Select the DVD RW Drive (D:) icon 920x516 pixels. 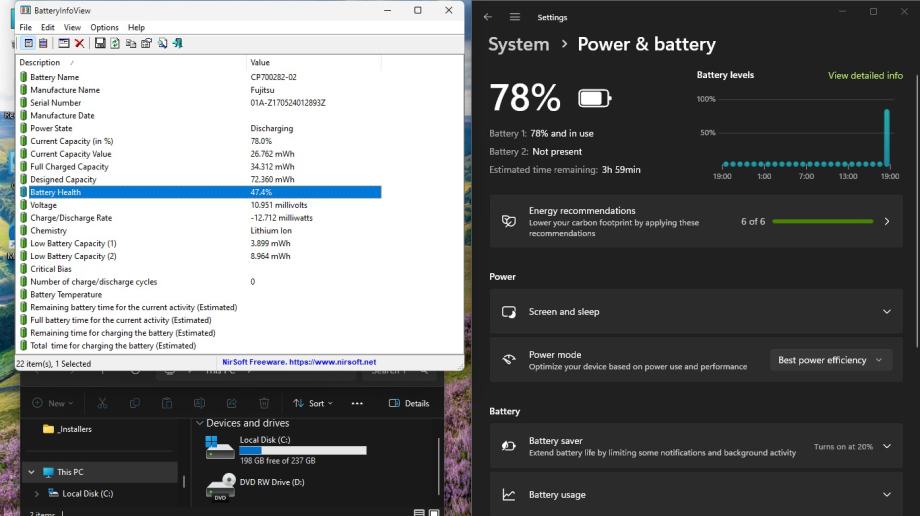(221, 487)
